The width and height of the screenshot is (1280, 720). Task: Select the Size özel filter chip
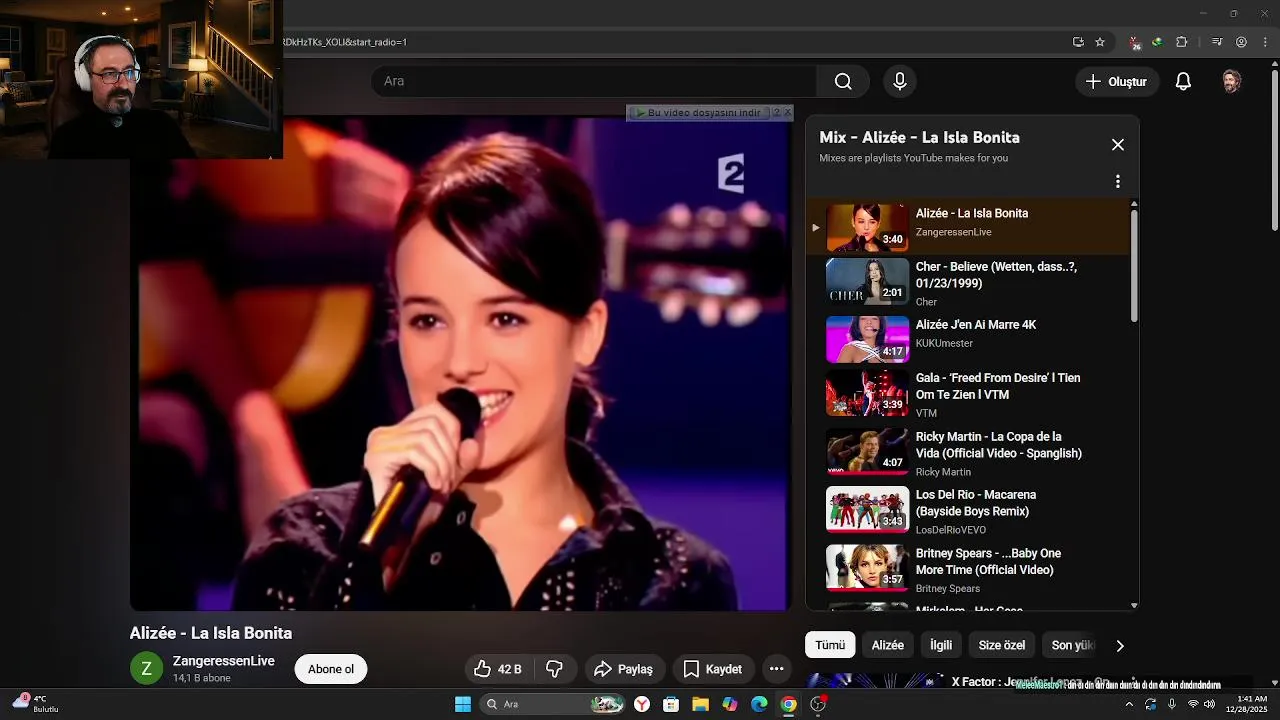click(x=1002, y=645)
